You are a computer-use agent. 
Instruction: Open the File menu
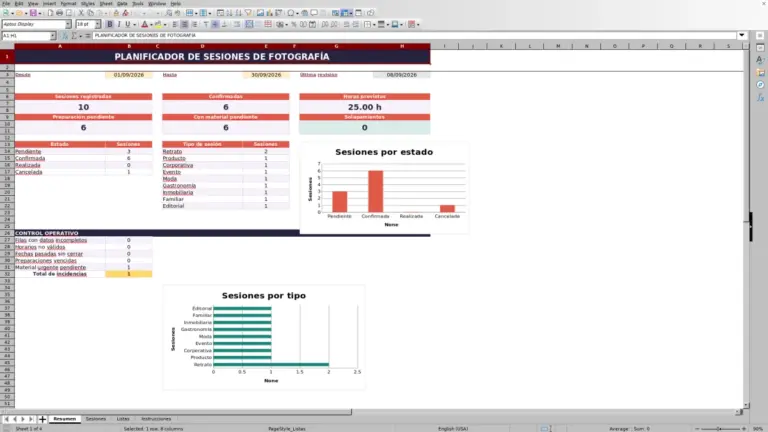[x=6, y=3]
